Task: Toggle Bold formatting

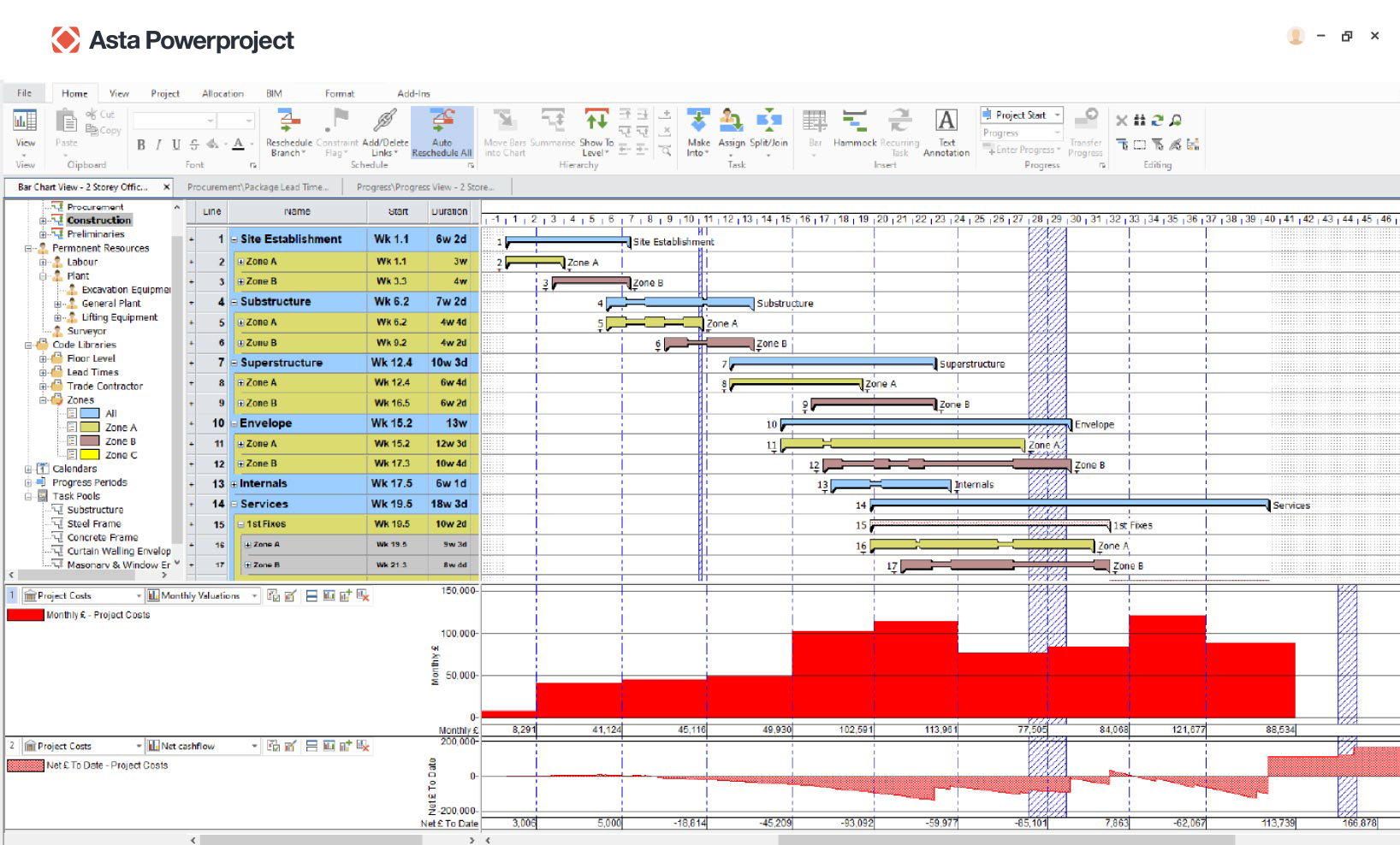Action: click(x=141, y=145)
